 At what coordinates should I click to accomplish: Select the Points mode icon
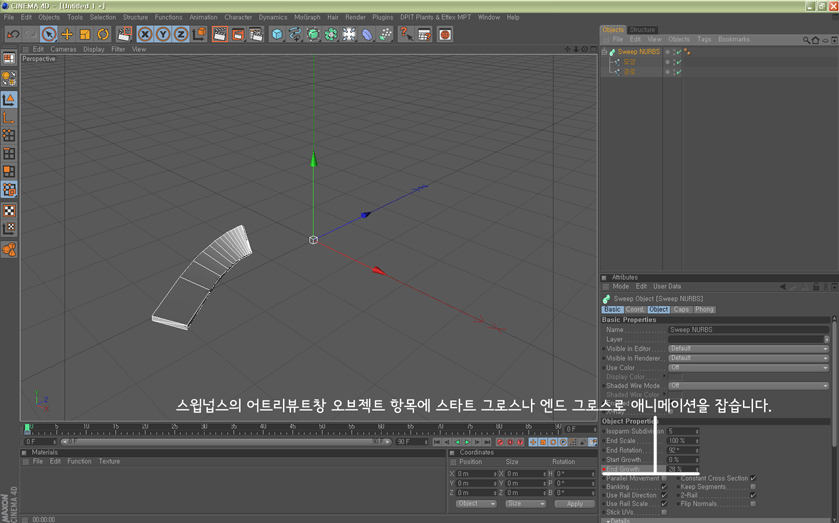point(9,135)
